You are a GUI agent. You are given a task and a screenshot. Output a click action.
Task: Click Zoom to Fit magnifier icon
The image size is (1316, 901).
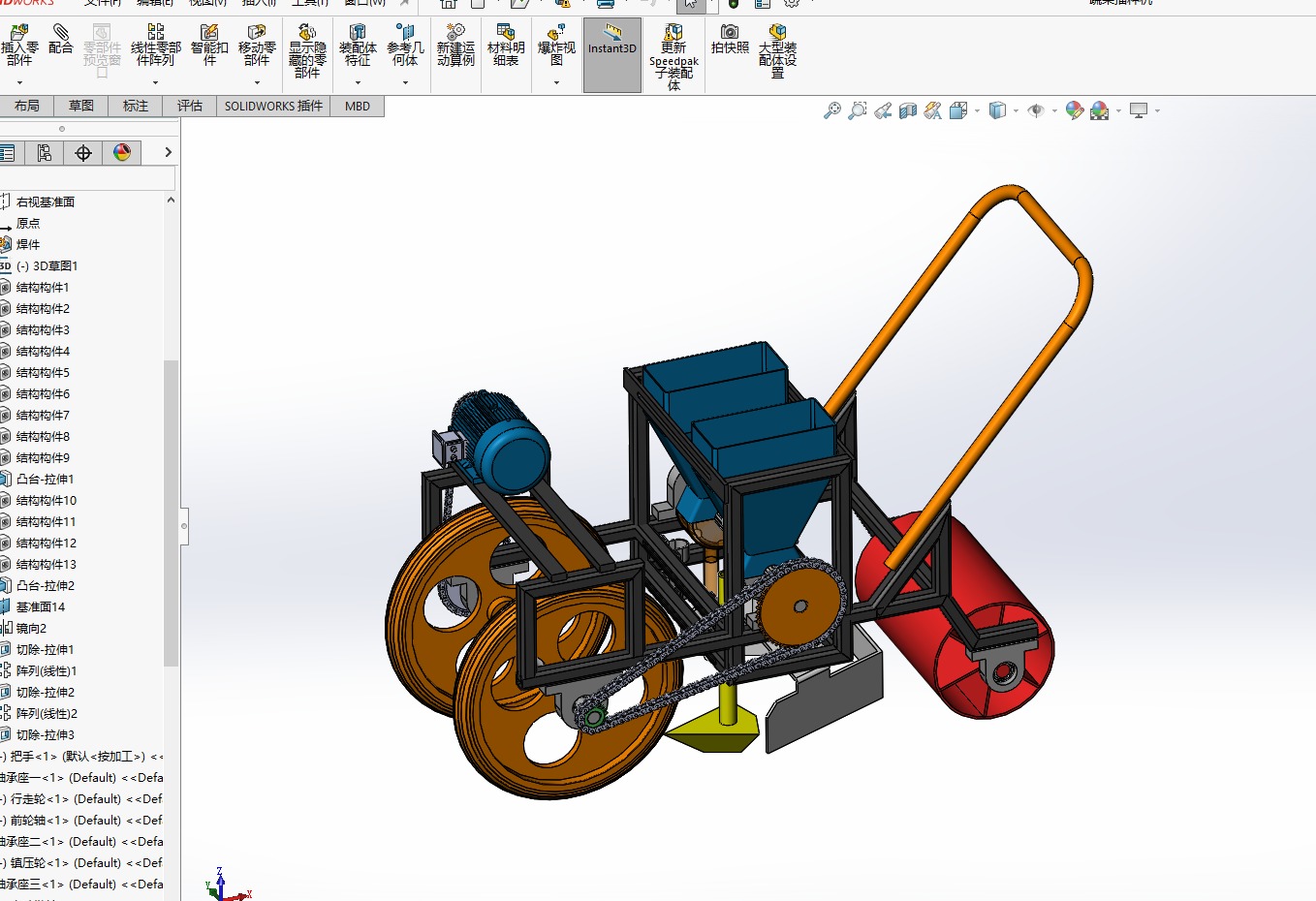[x=832, y=110]
